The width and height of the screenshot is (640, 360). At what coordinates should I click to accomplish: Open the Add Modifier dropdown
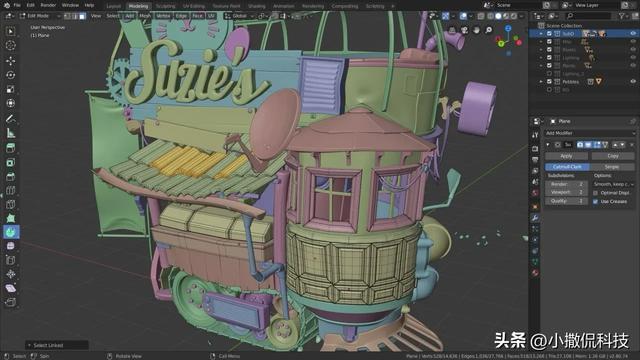click(590, 133)
